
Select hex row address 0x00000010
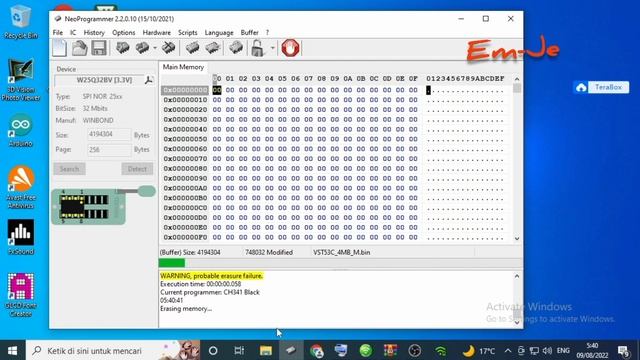coord(185,100)
